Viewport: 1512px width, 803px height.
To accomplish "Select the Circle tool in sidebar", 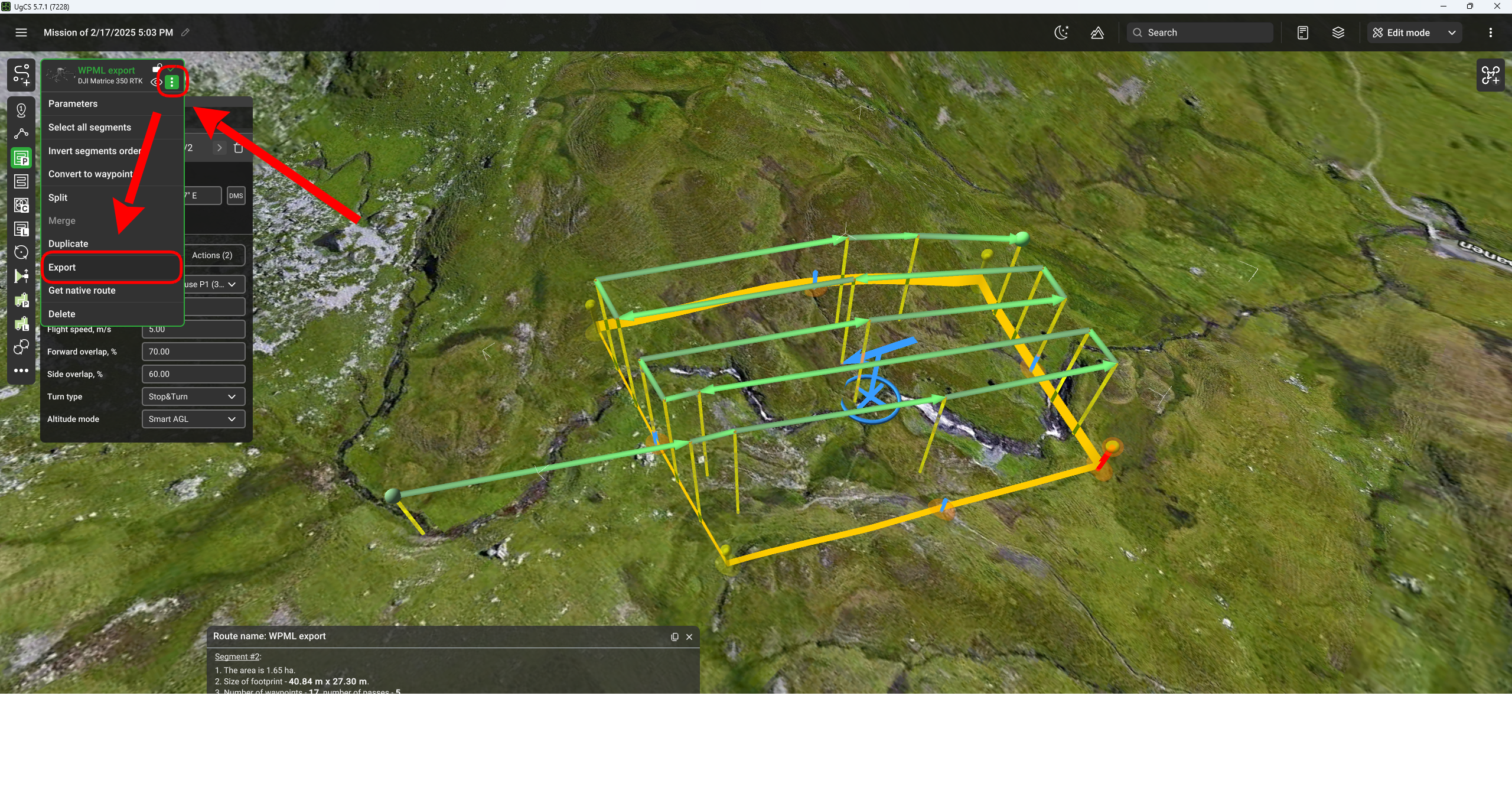I will tap(21, 253).
